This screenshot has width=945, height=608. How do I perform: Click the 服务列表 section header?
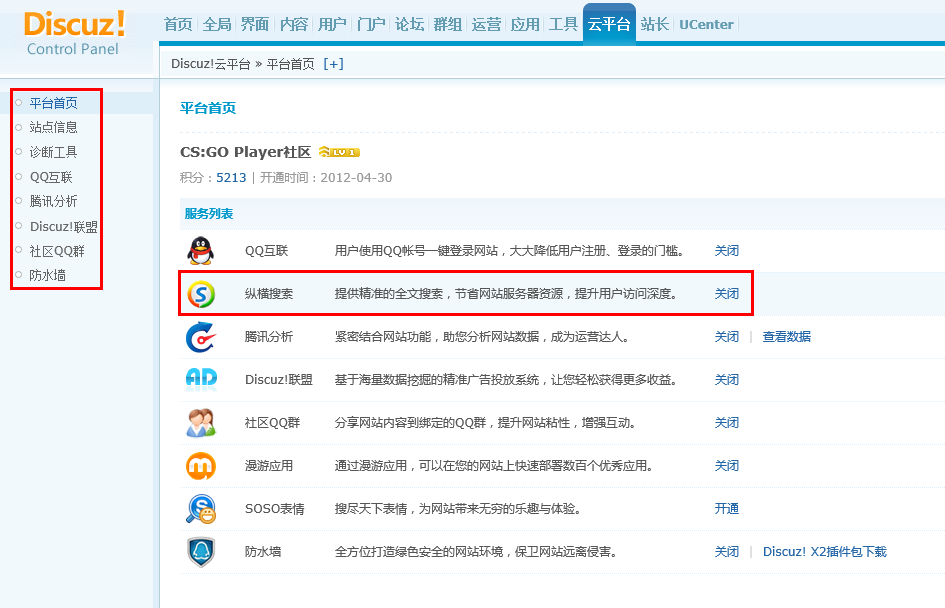tap(209, 213)
